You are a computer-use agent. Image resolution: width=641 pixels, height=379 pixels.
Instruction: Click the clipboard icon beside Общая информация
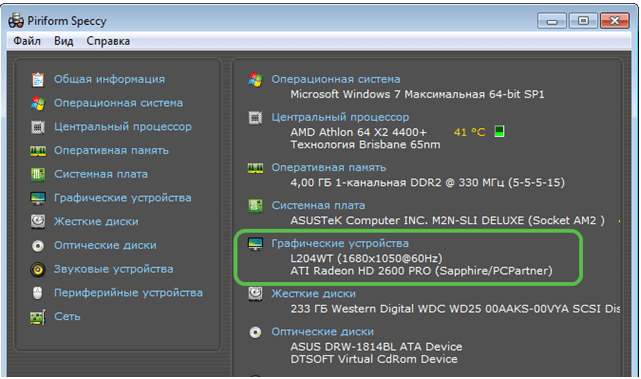click(38, 79)
